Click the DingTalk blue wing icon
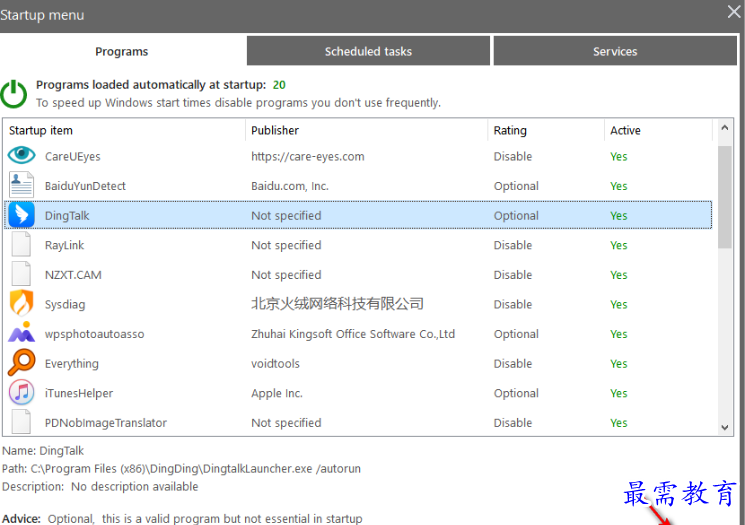 pos(21,215)
